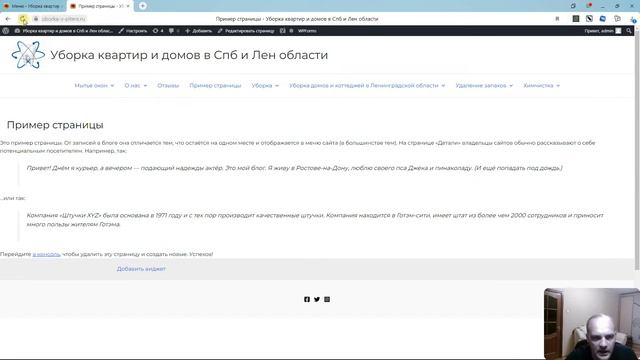Viewport: 640px width, 360px height.
Task: Open the striped black-white browser extension
Action: coord(589,19)
